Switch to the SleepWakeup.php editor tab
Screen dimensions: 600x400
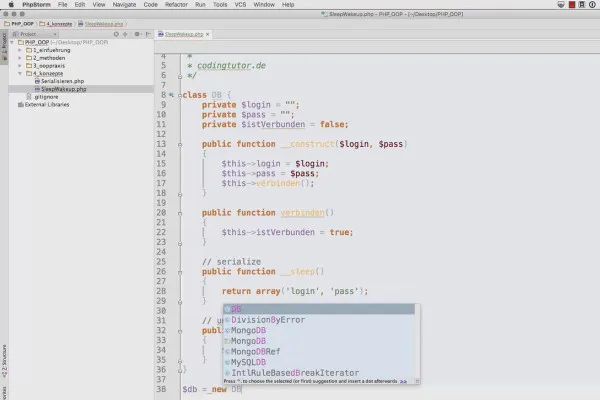pyautogui.click(x=184, y=34)
